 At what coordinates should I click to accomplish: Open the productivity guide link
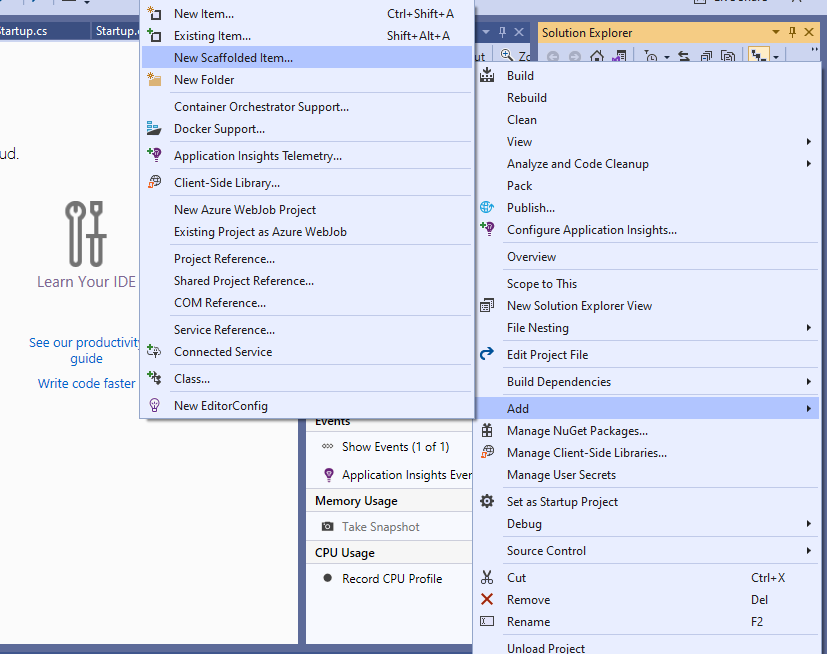pos(85,350)
